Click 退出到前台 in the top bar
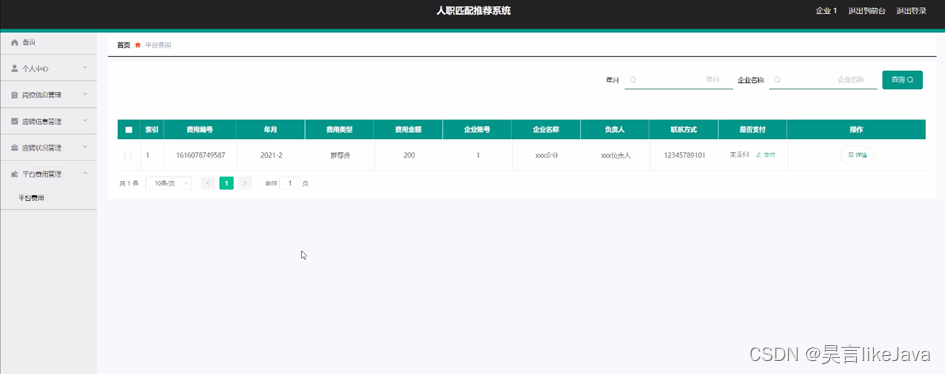This screenshot has height=374, width=945. point(867,11)
